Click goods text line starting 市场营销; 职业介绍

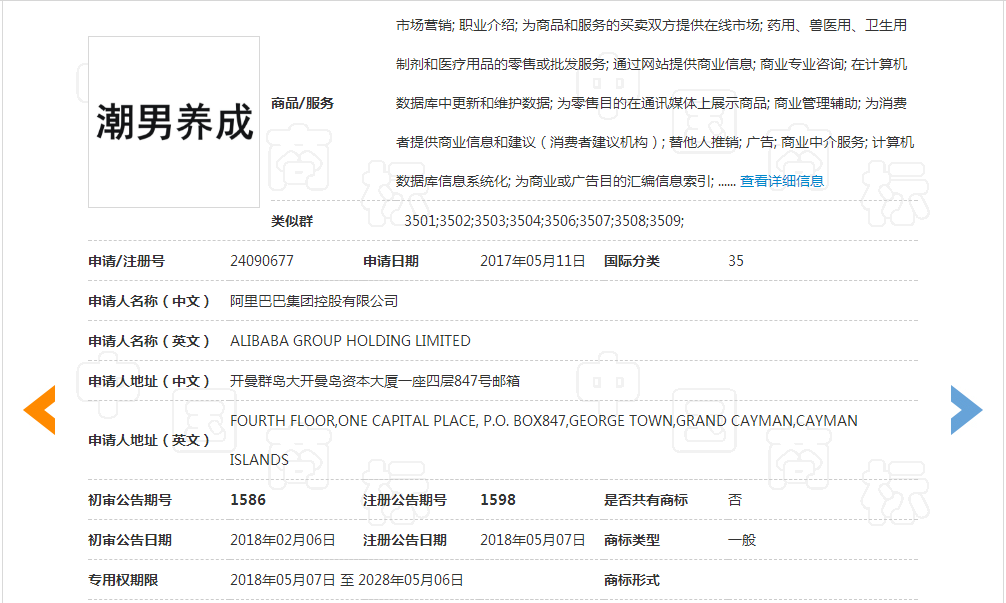pos(651,26)
